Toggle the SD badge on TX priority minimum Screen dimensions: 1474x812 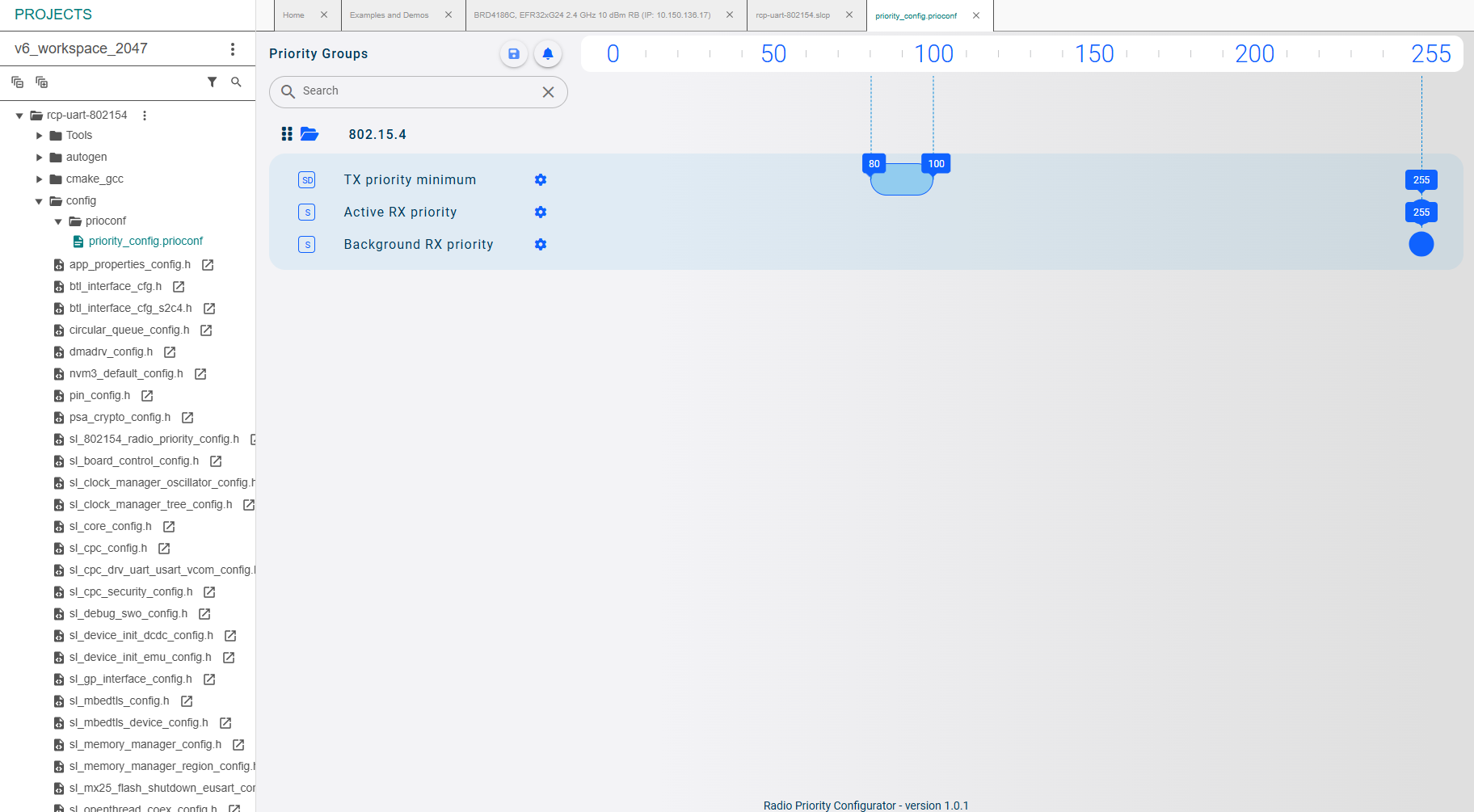(307, 180)
